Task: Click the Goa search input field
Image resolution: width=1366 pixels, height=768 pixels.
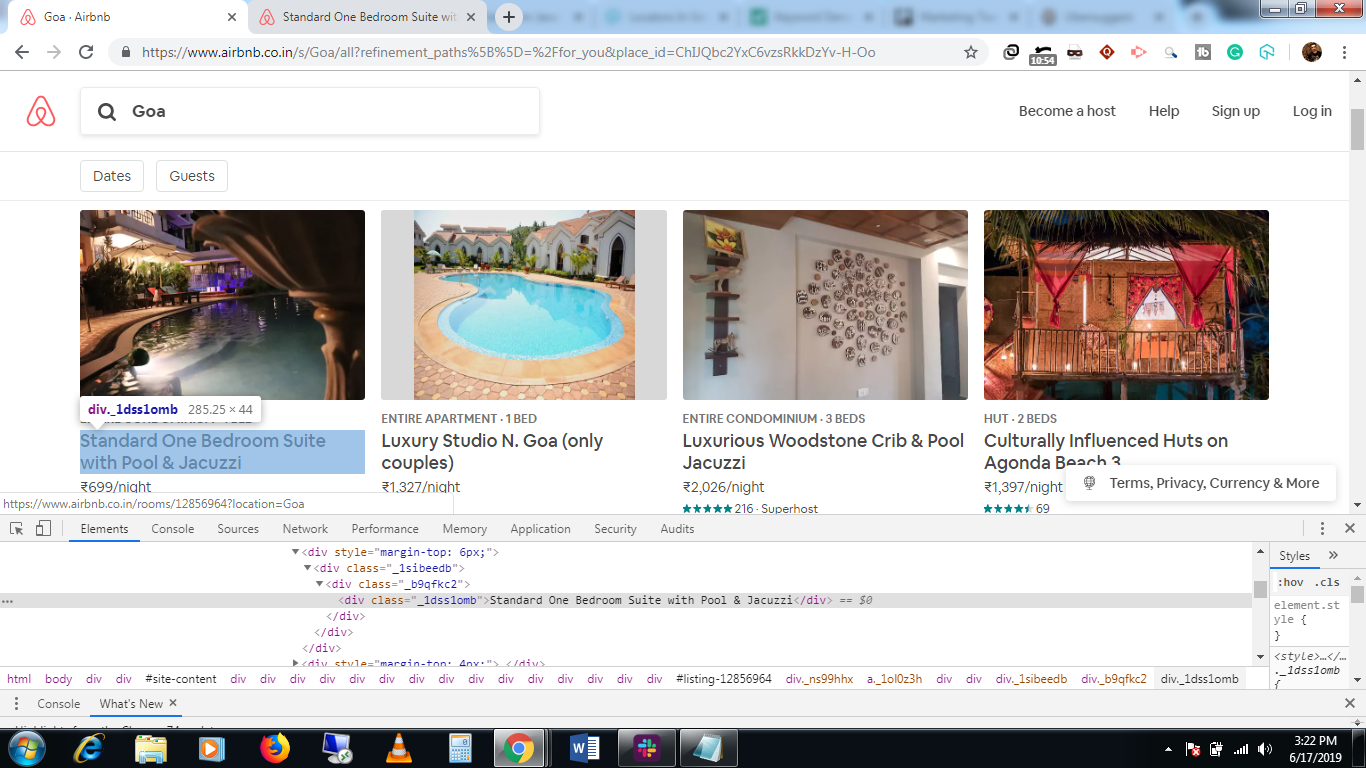Action: [x=310, y=111]
